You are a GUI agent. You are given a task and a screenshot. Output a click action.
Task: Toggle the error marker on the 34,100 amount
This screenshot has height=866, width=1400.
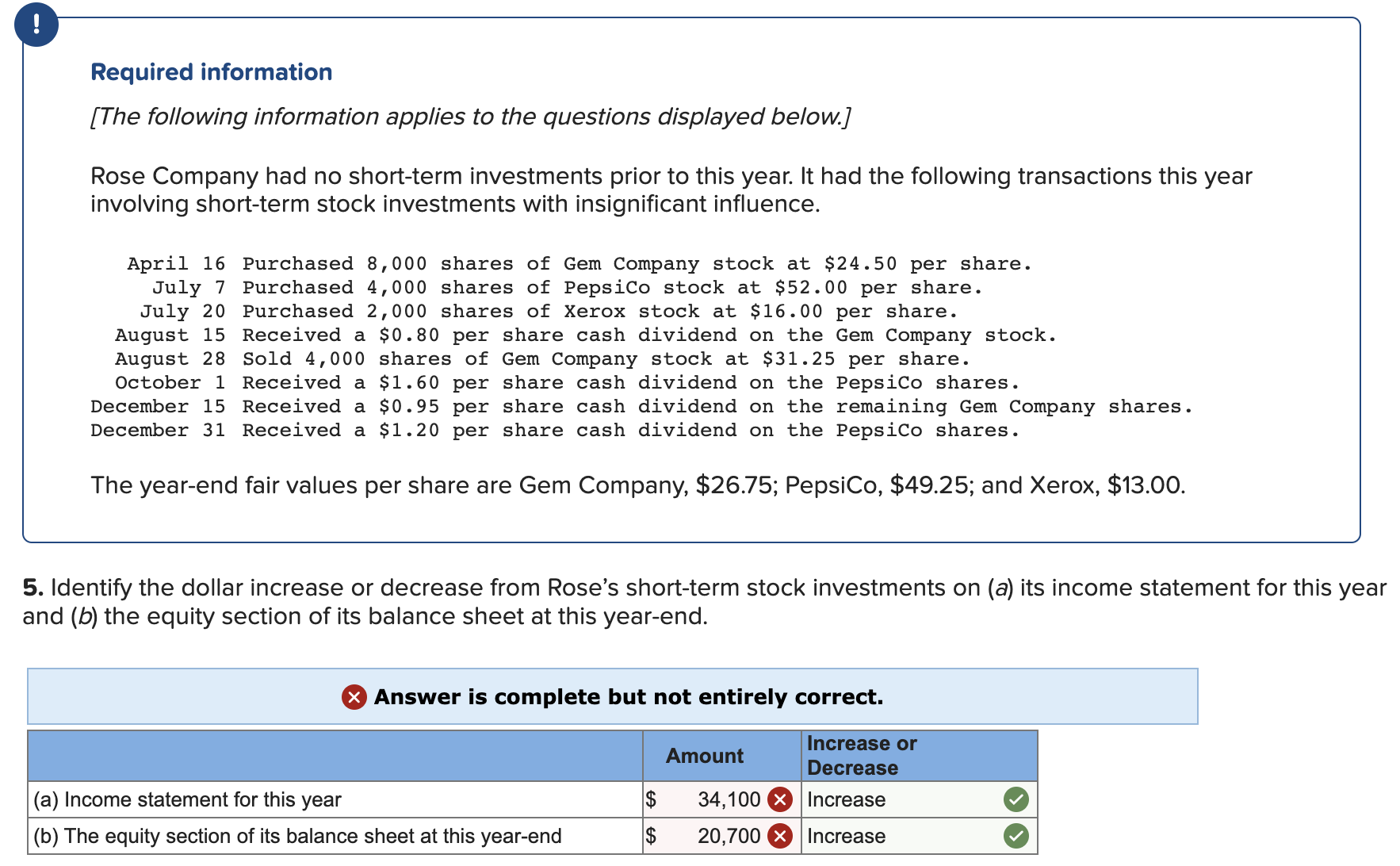pyautogui.click(x=780, y=799)
